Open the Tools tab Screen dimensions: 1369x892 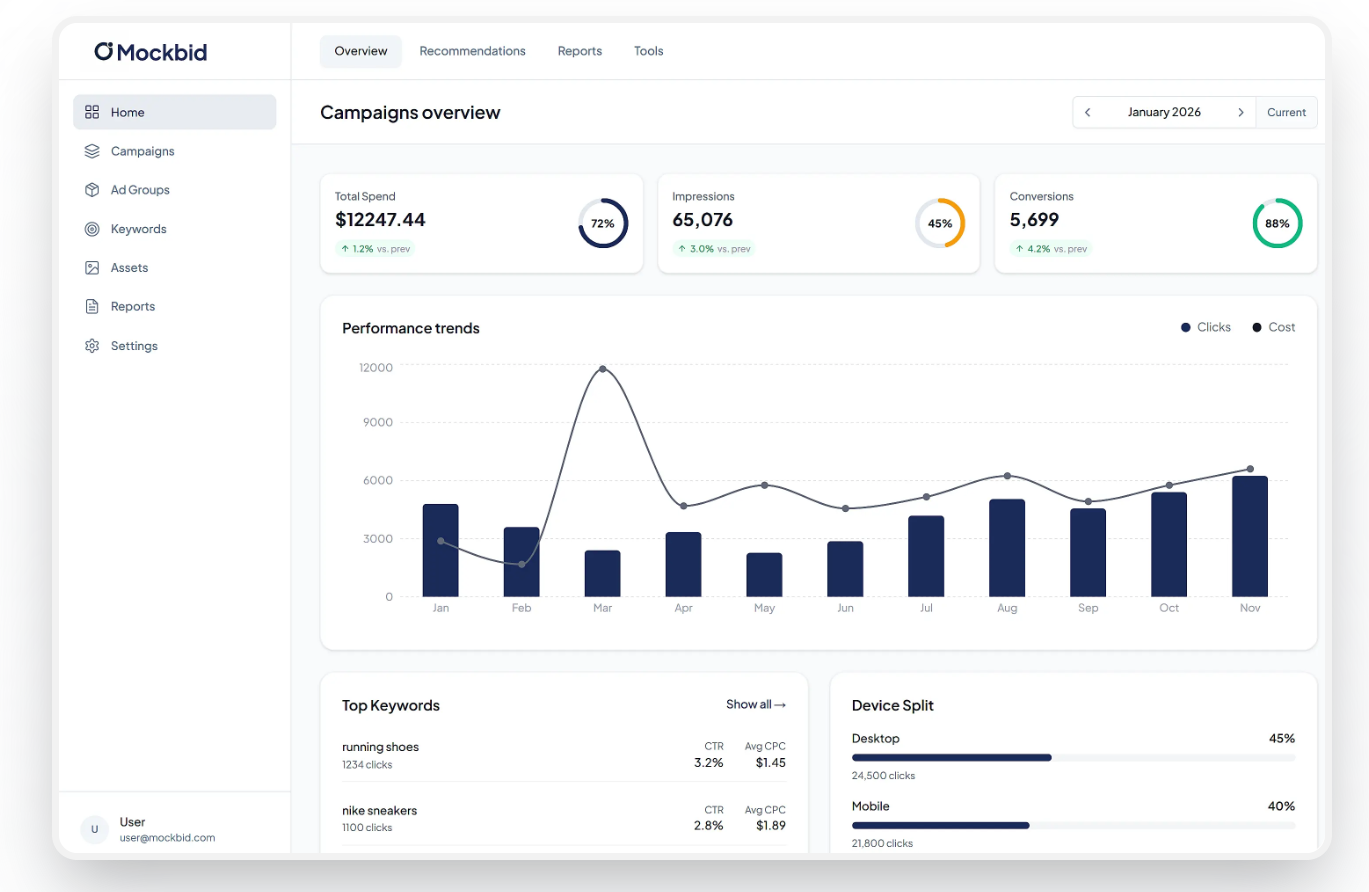point(648,51)
